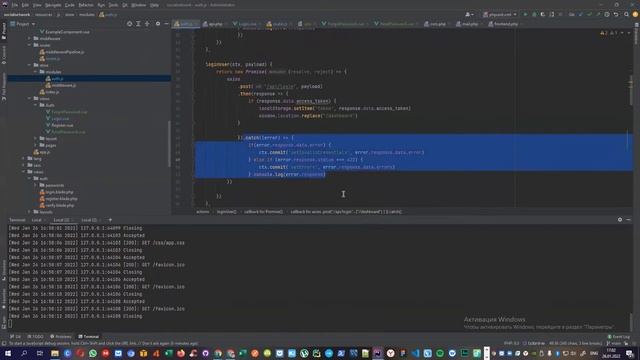Click the Windows taskbar search icon
640x360 pixels.
point(24,353)
